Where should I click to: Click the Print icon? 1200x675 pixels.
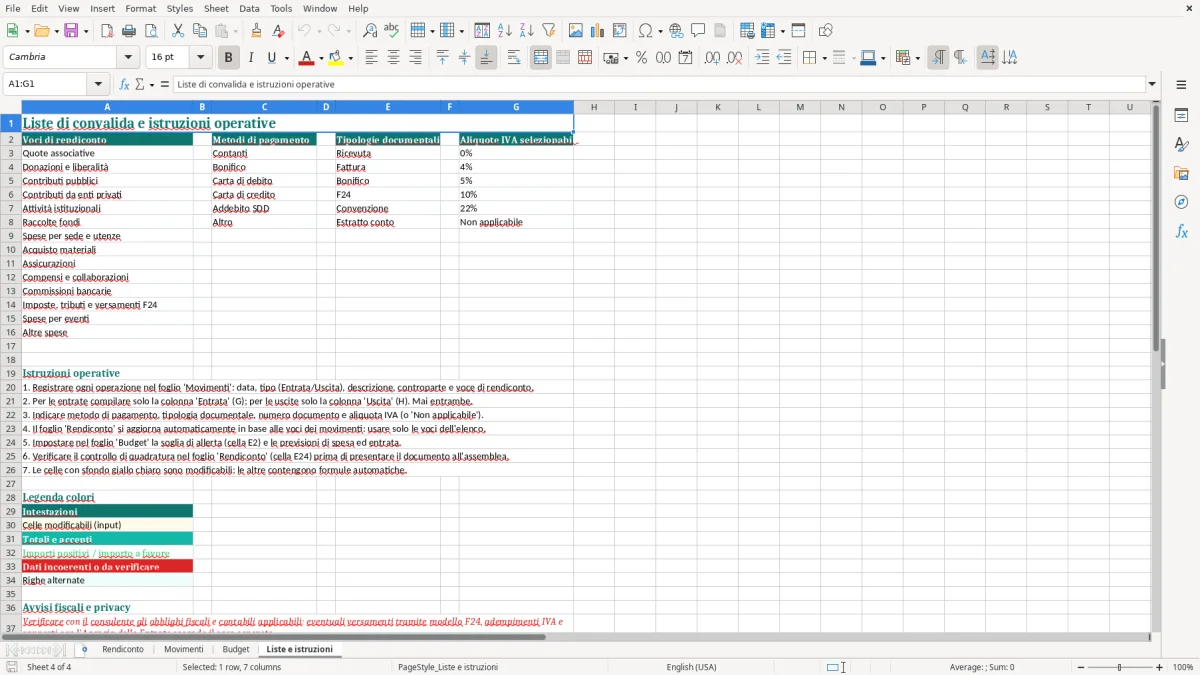pyautogui.click(x=129, y=31)
